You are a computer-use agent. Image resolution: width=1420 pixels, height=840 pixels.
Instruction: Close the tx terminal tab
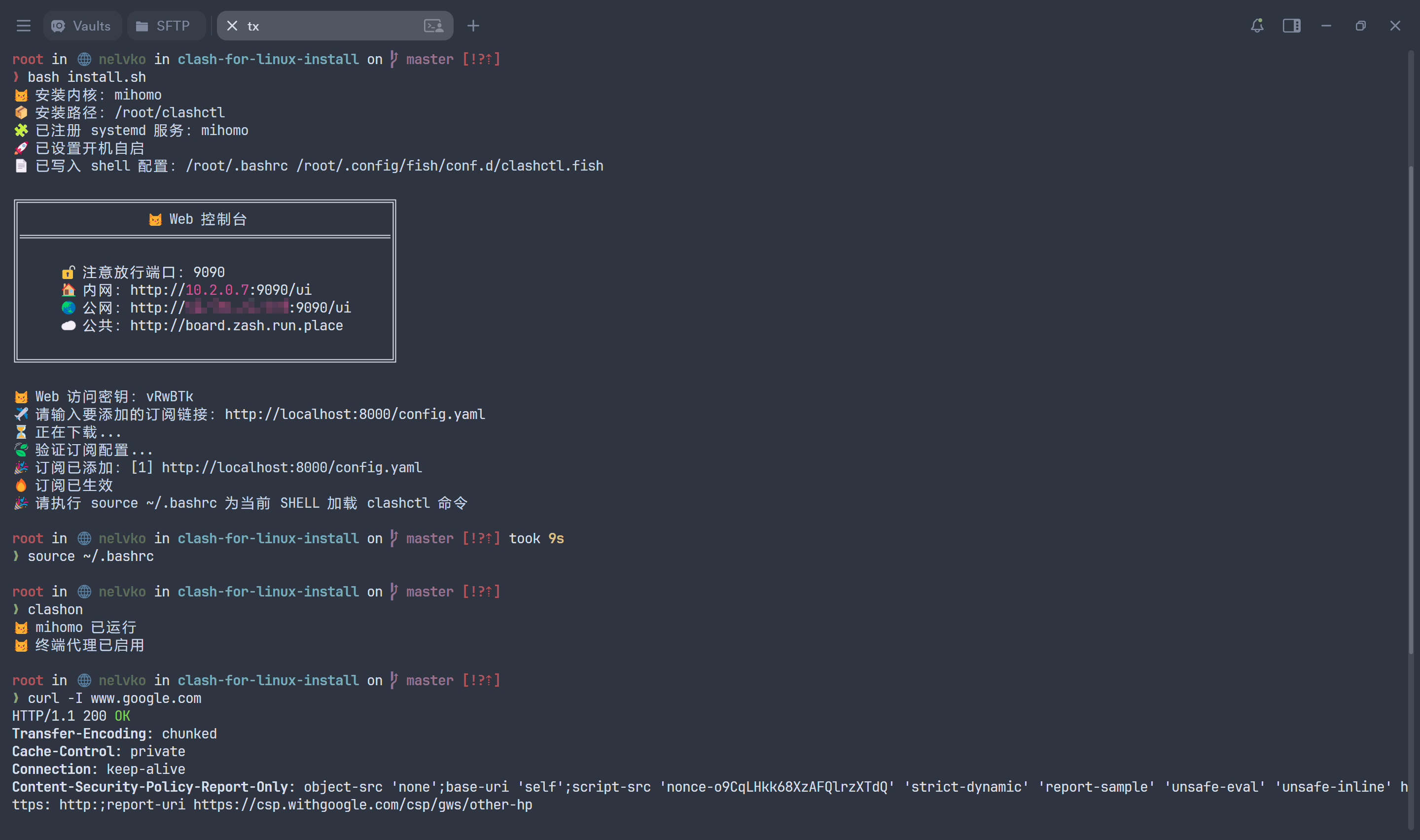click(232, 26)
